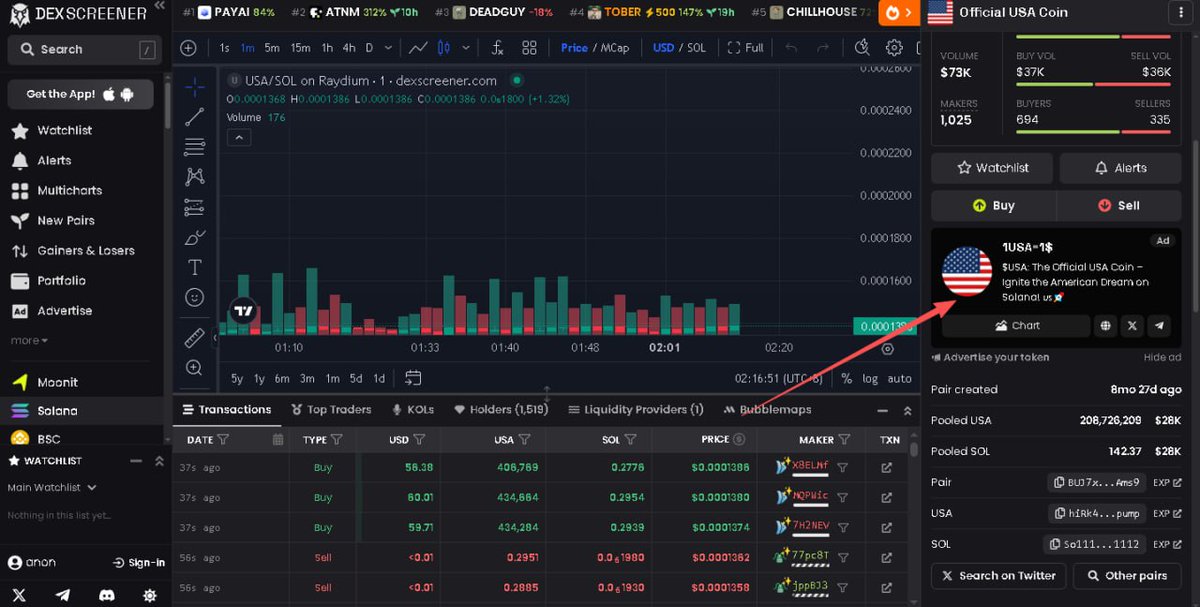
Task: Toggle the Full screen chart mode
Action: coord(746,48)
